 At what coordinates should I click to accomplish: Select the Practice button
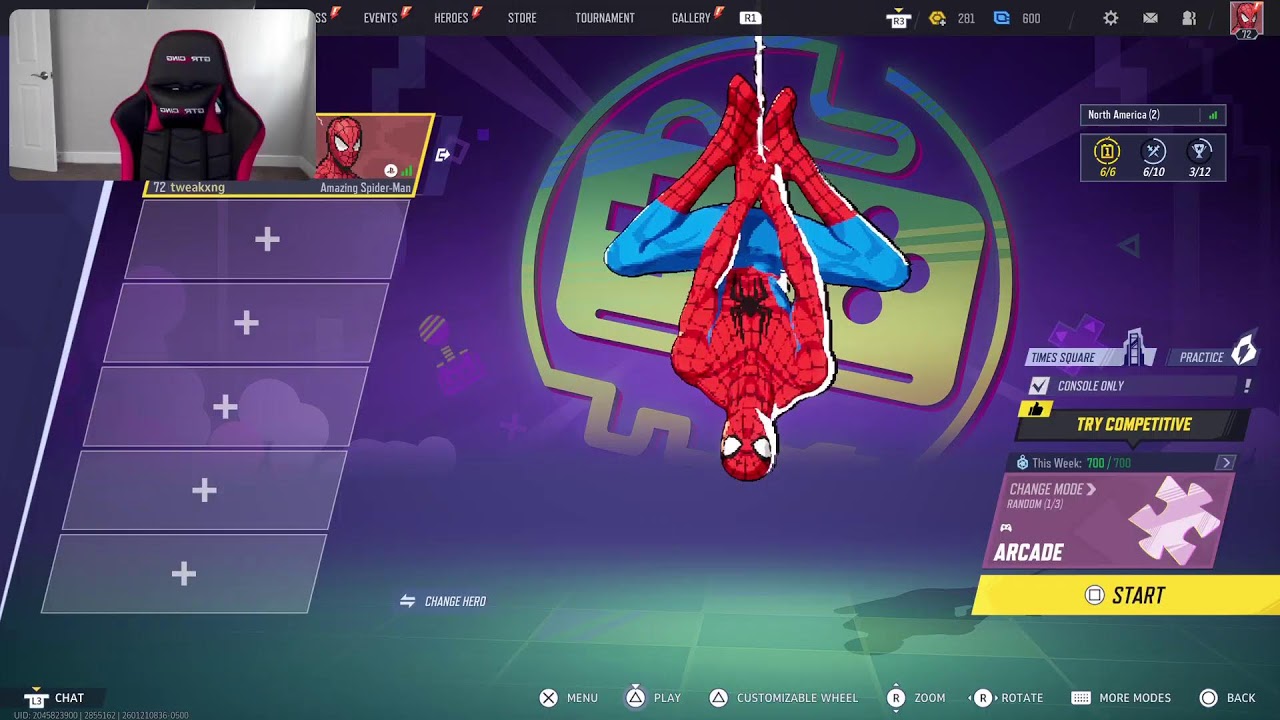click(x=1214, y=357)
